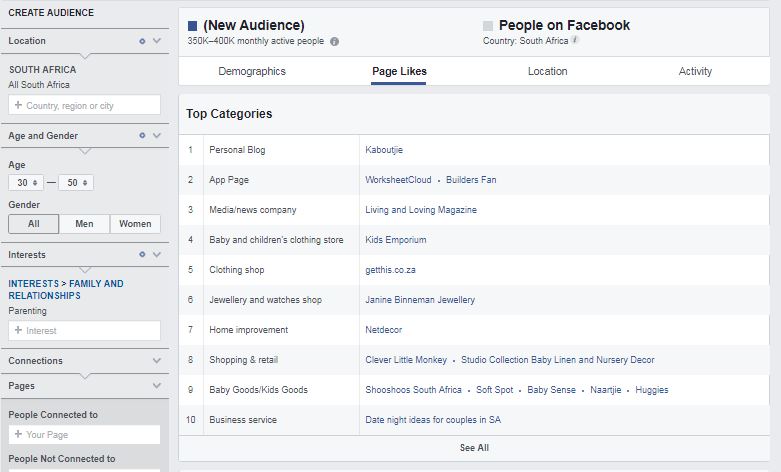Open the Naartjie page link
This screenshot has height=472, width=781.
click(x=606, y=389)
